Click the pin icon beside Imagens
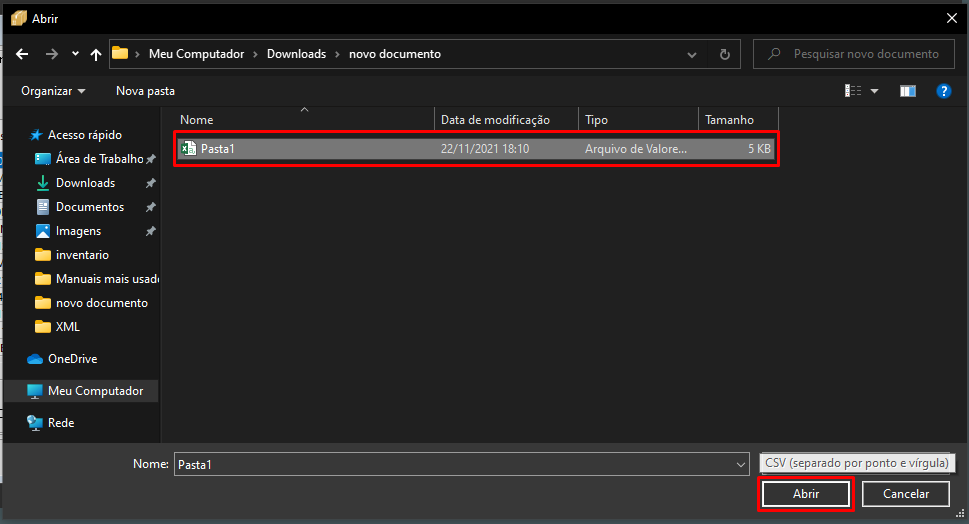The height and width of the screenshot is (524, 969). coord(150,231)
